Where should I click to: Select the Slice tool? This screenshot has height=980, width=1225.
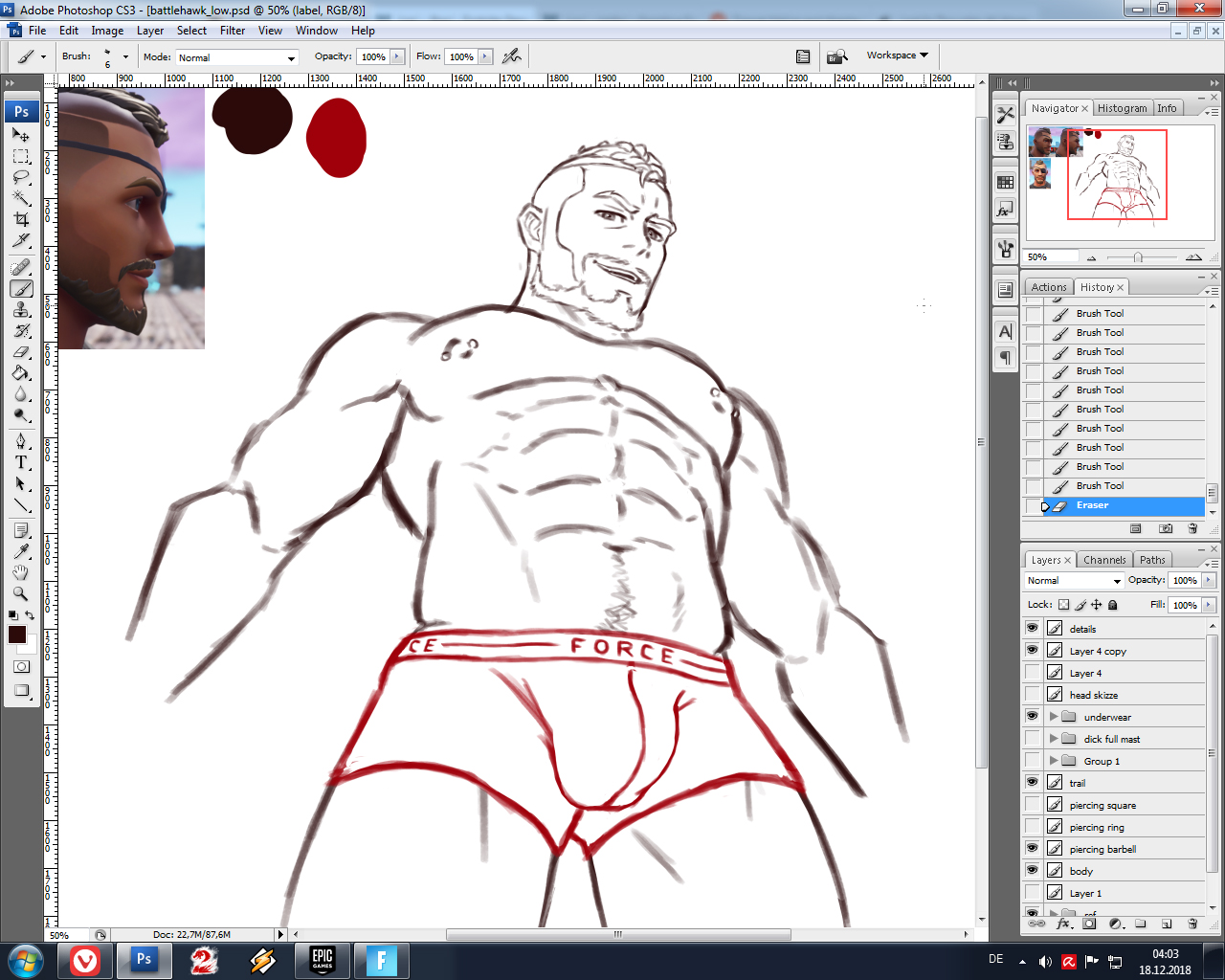click(21, 240)
